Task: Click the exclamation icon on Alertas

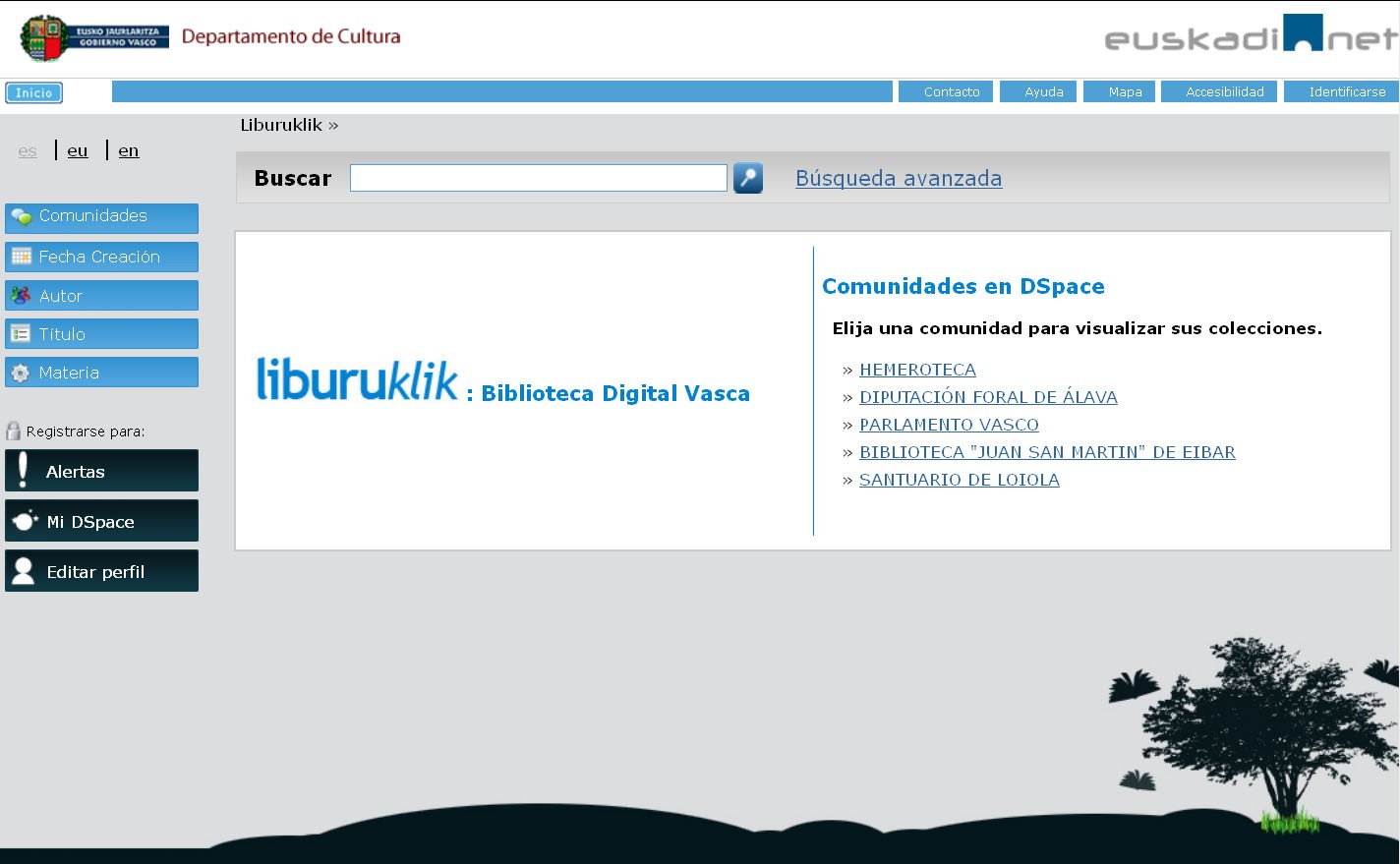Action: tap(22, 470)
